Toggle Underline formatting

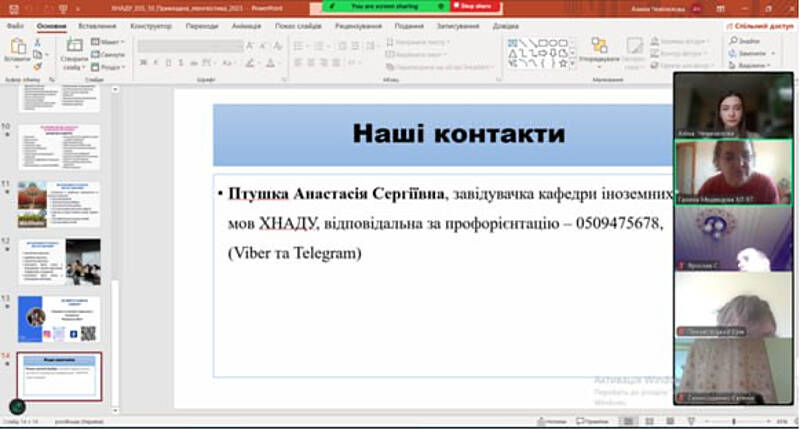(x=168, y=63)
